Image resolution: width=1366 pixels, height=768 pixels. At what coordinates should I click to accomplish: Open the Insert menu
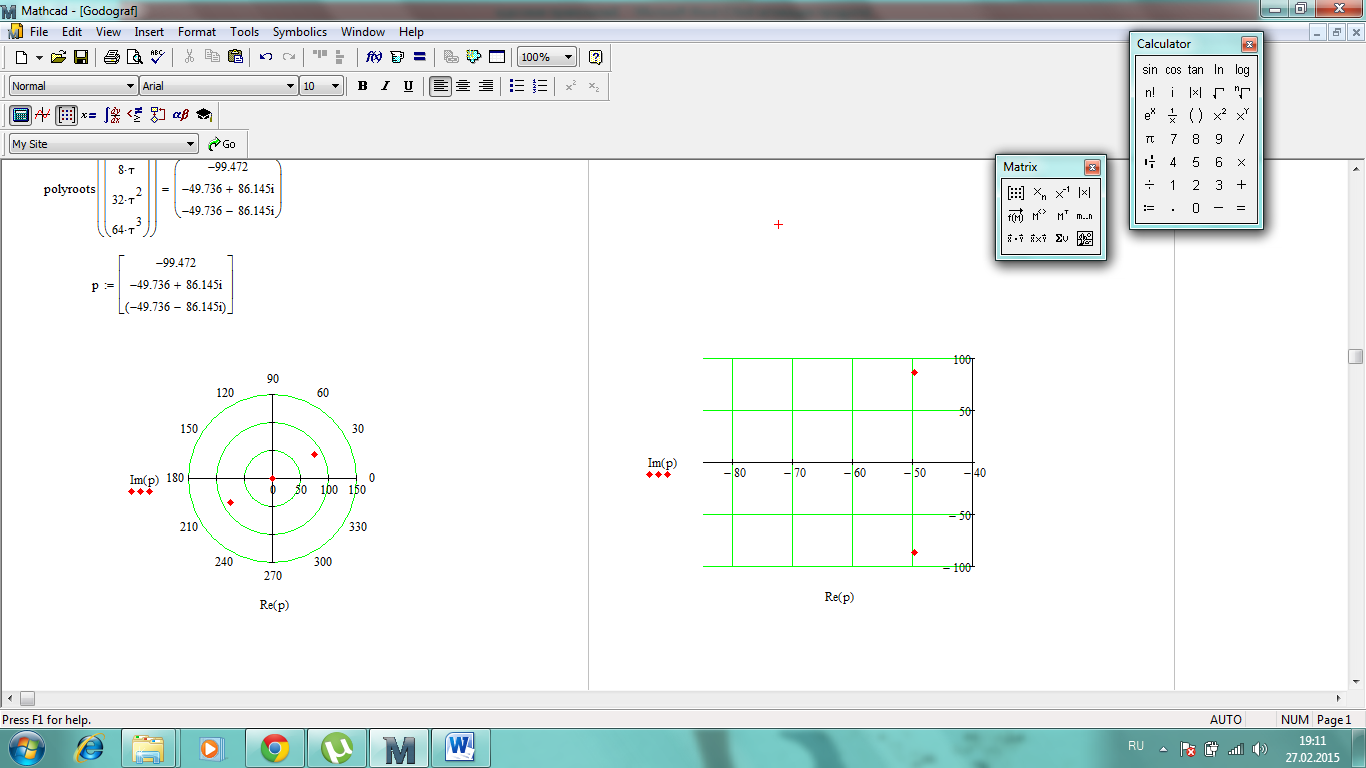149,32
